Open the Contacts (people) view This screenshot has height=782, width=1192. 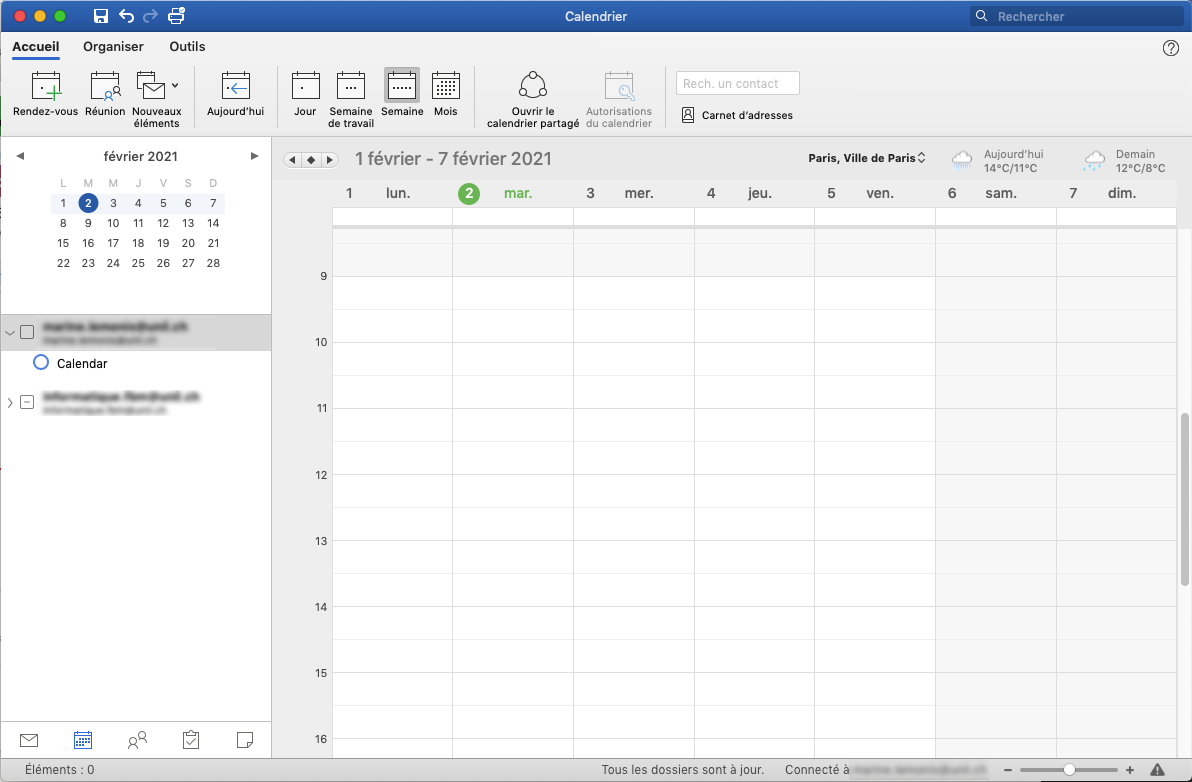click(x=137, y=740)
